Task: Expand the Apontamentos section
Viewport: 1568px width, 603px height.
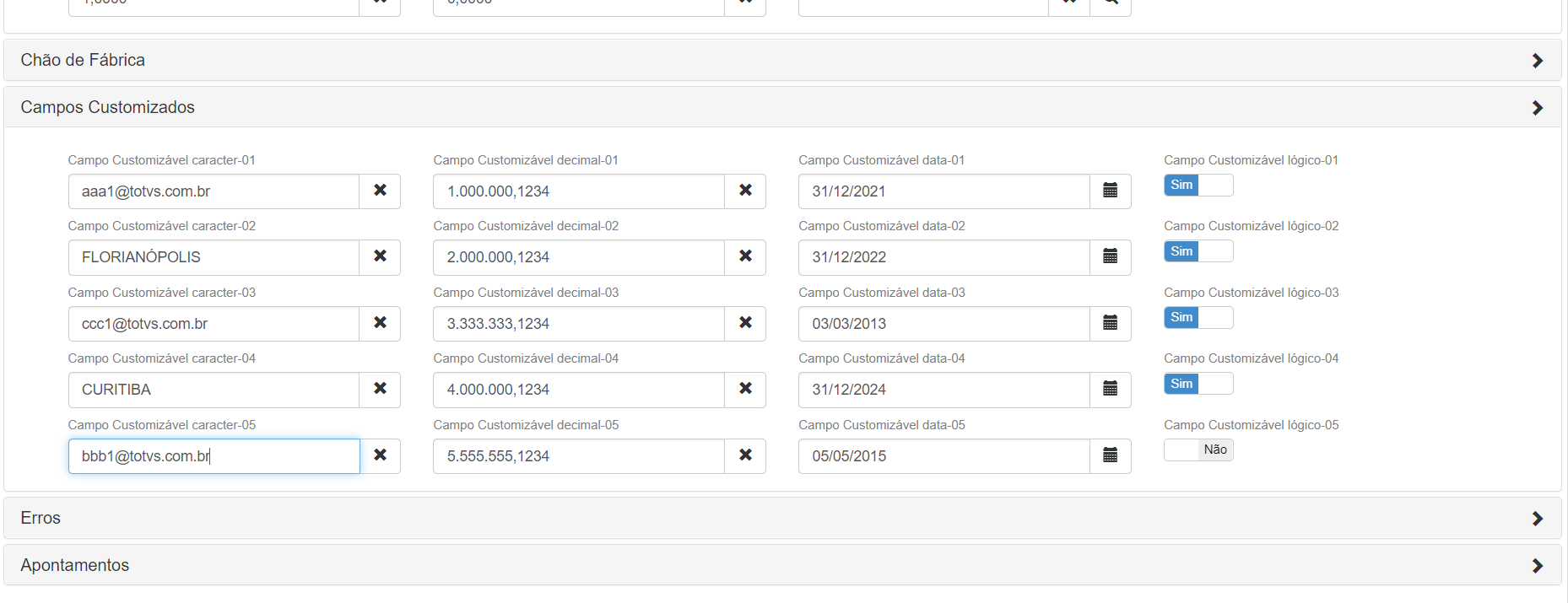Action: click(x=1537, y=566)
